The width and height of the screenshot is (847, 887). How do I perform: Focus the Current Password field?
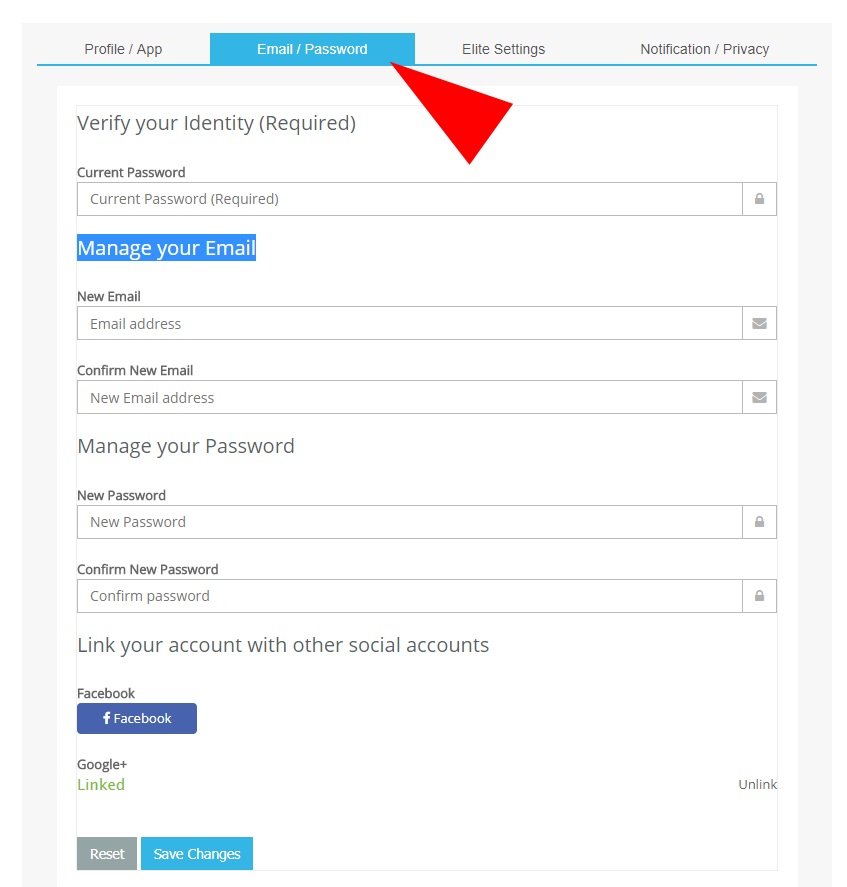point(409,199)
